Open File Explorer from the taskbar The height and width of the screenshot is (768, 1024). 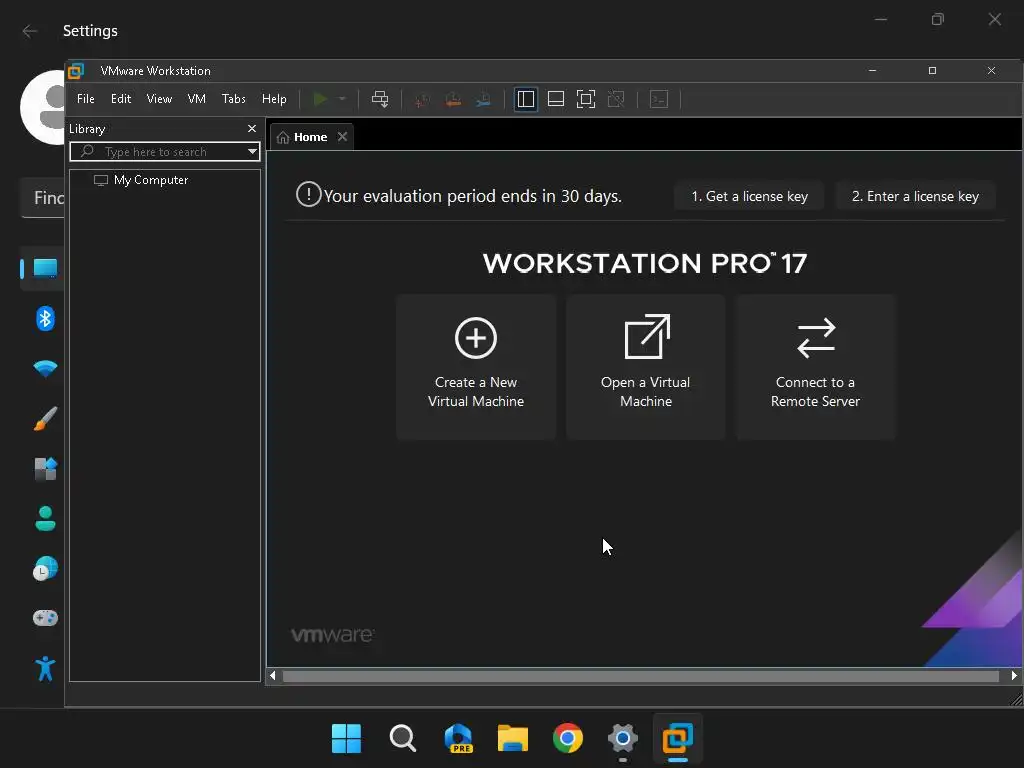(513, 739)
